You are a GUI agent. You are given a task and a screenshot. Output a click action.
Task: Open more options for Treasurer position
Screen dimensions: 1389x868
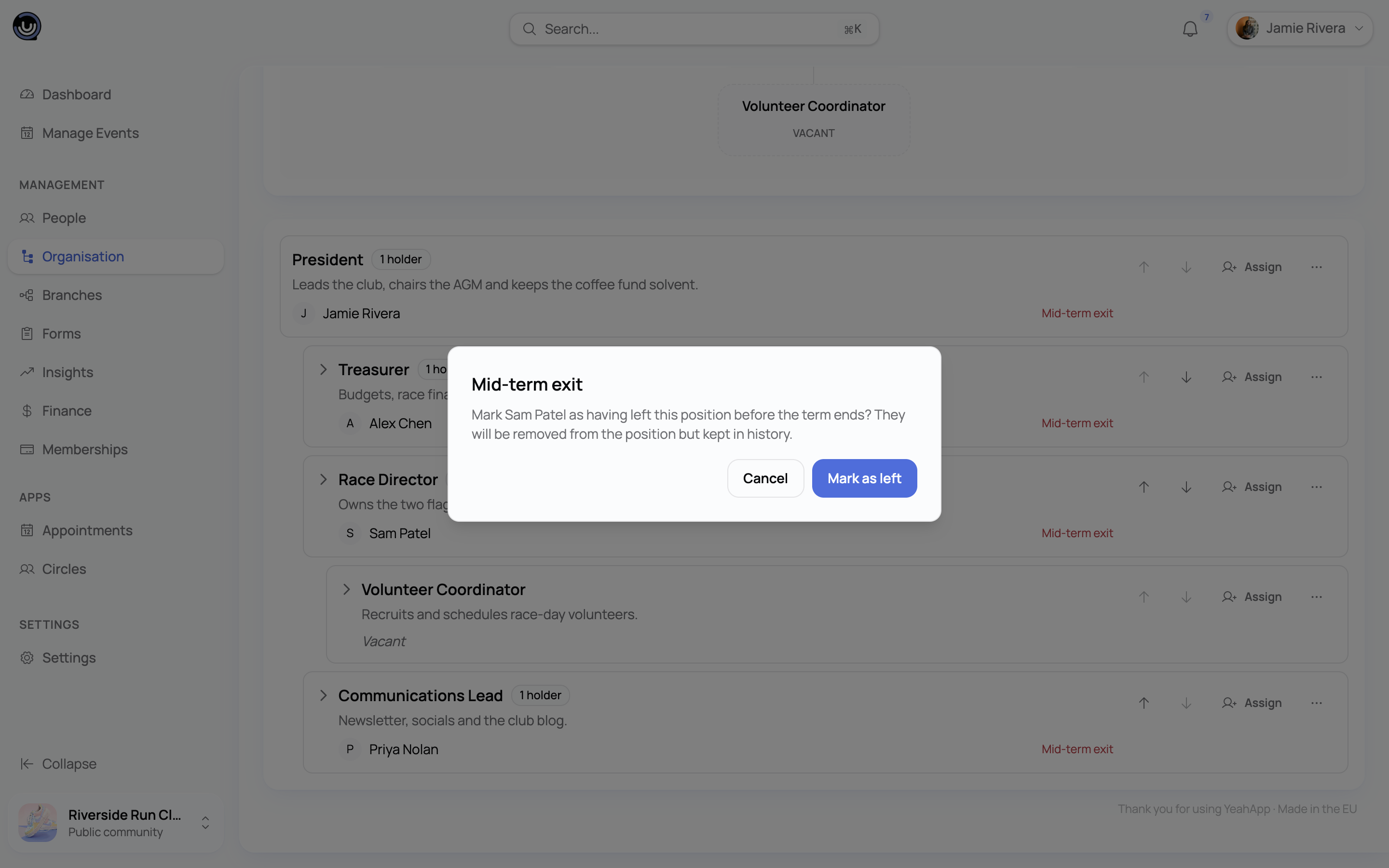(x=1316, y=377)
